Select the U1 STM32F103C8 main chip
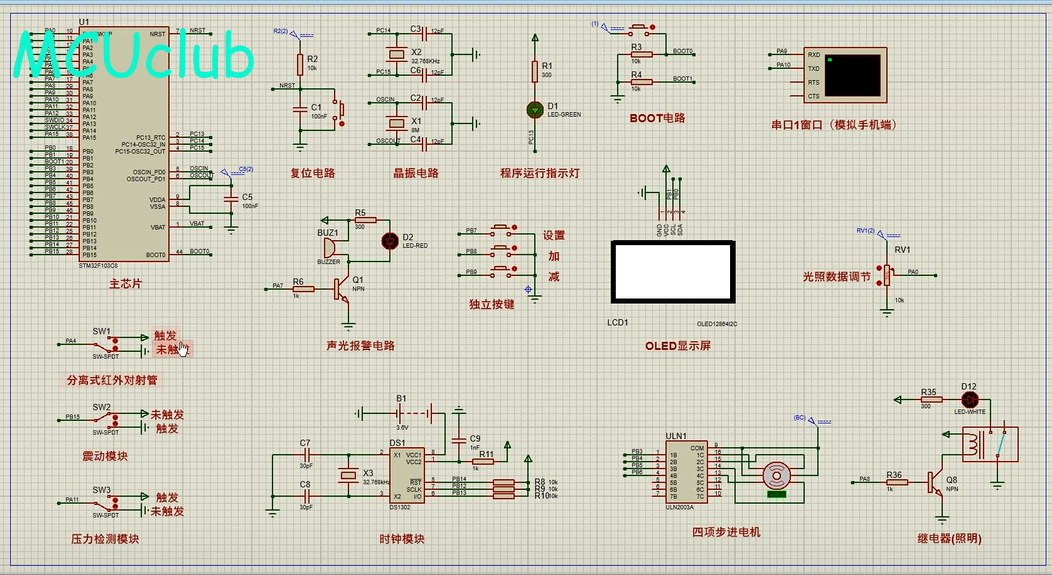Screen dimensions: 1052x575 pyautogui.click(x=124, y=144)
